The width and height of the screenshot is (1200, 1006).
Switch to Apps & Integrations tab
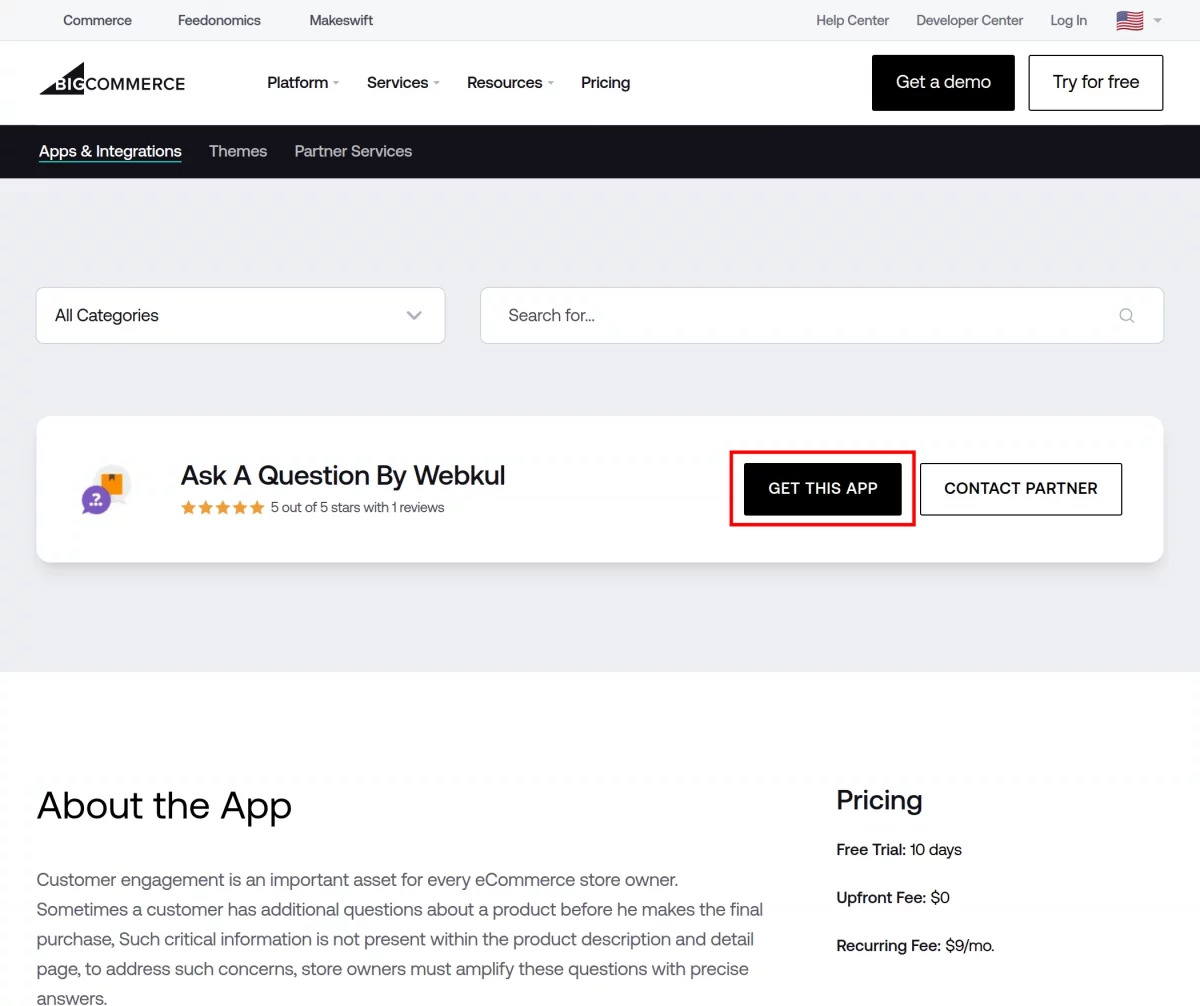110,152
